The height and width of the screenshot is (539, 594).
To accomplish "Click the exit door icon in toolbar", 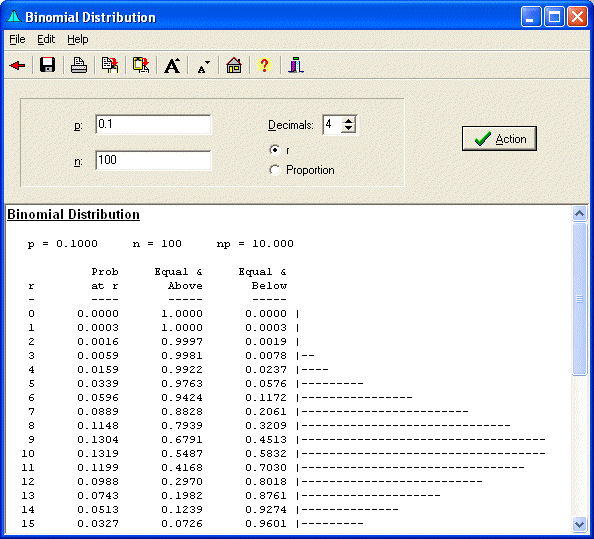I will [x=296, y=65].
